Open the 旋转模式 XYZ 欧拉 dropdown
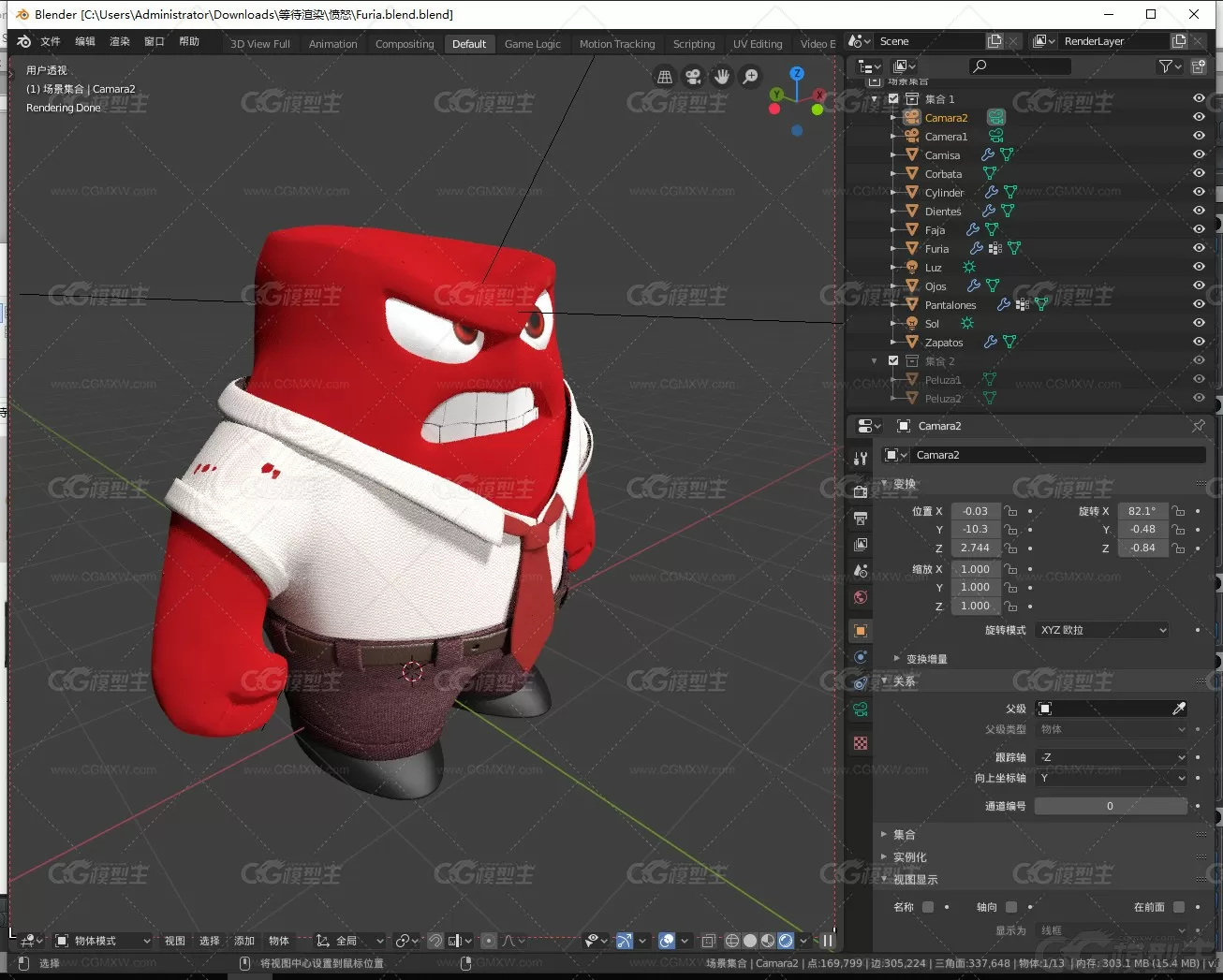Screen dimensions: 1223x980 click(1103, 630)
